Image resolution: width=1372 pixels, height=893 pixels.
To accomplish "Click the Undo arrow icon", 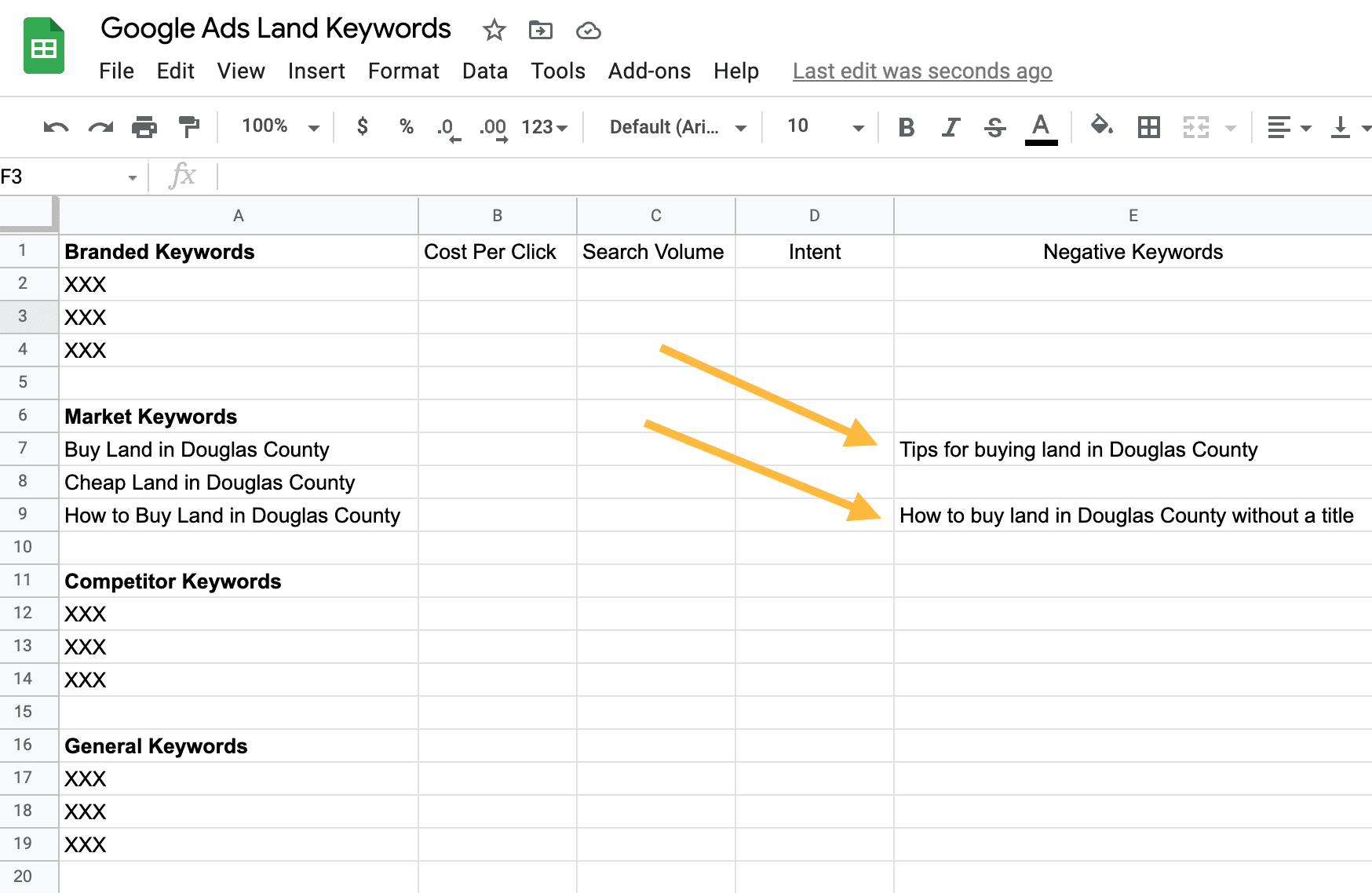I will click(56, 127).
